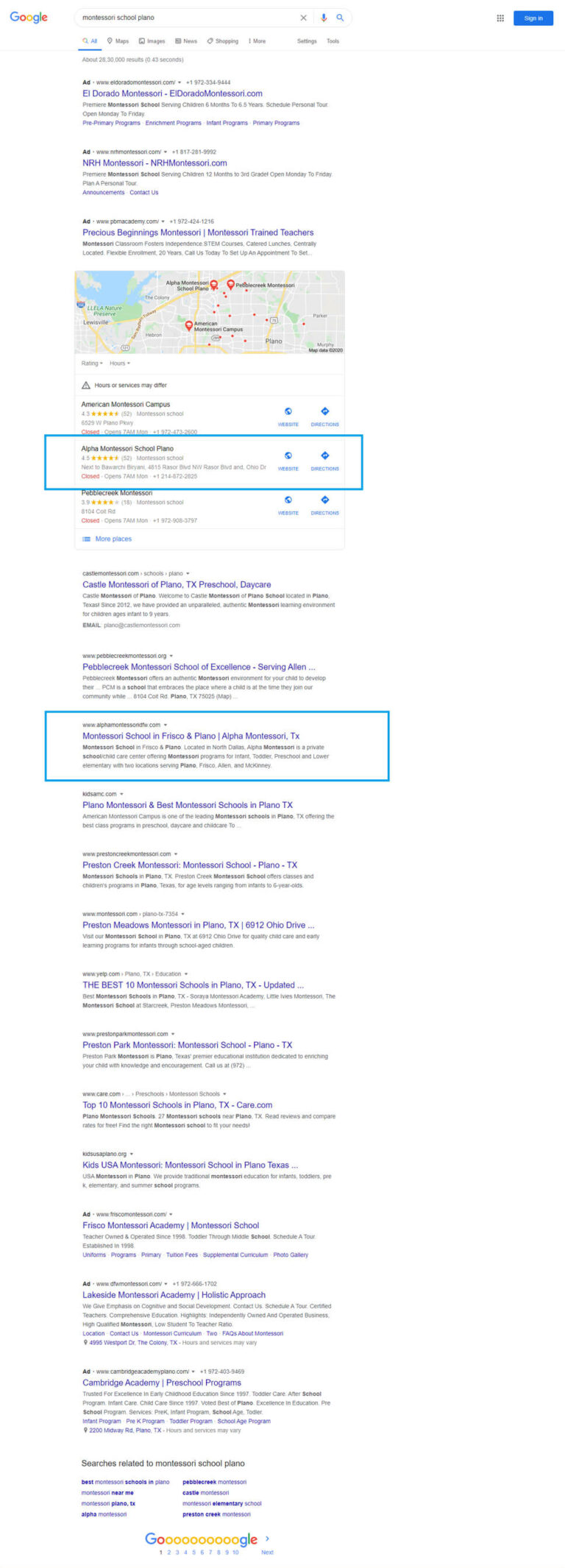Open Precious Beginnings Montessori ad link
The image size is (565, 1568).
pos(198,233)
